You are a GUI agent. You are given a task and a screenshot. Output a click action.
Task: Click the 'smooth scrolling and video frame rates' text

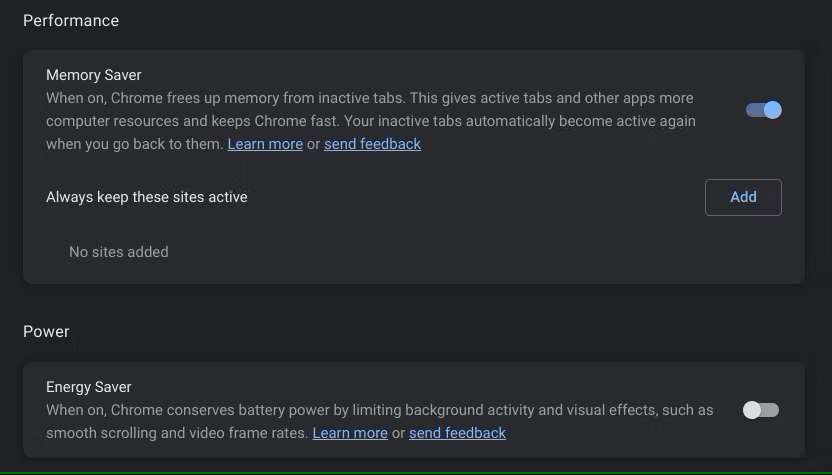(176, 433)
